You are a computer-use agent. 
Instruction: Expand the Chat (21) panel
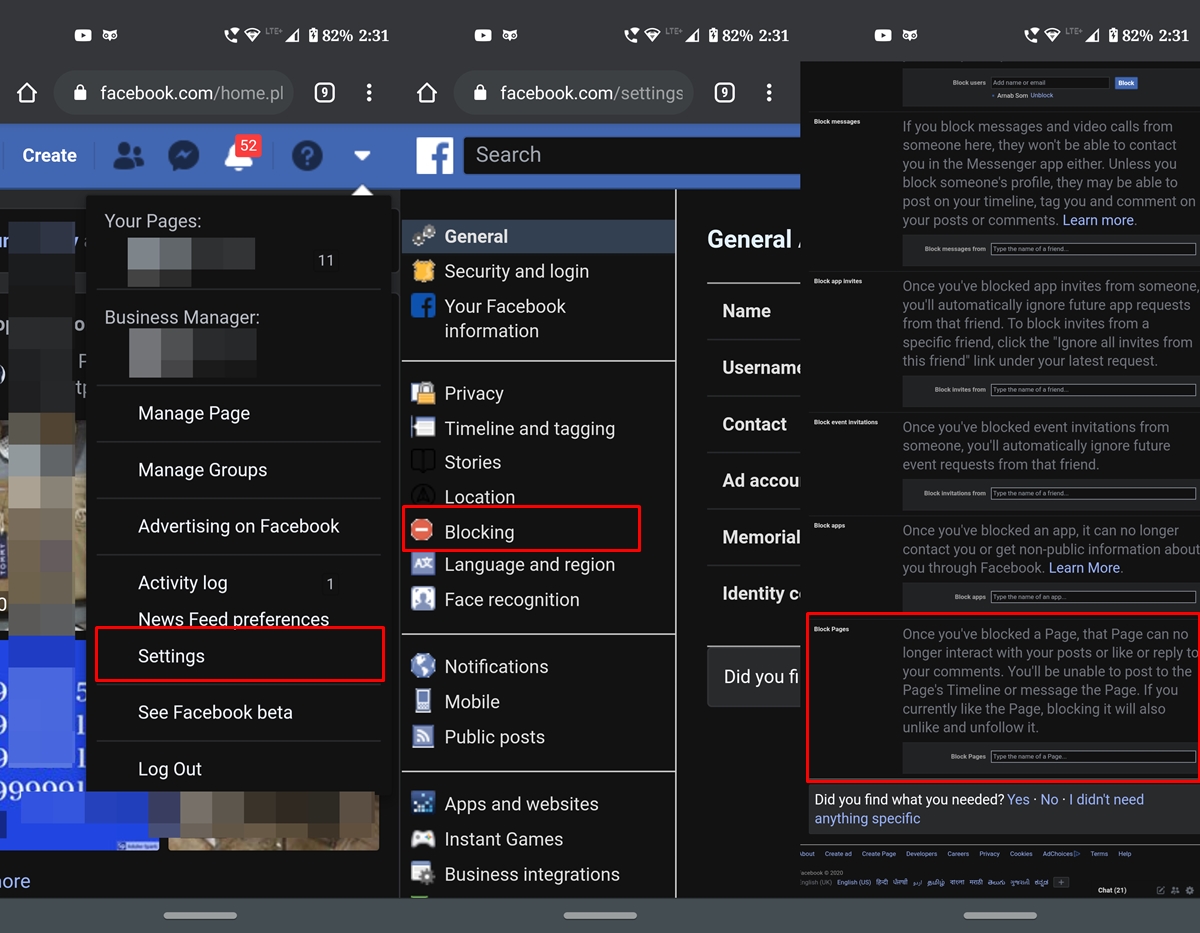1112,889
